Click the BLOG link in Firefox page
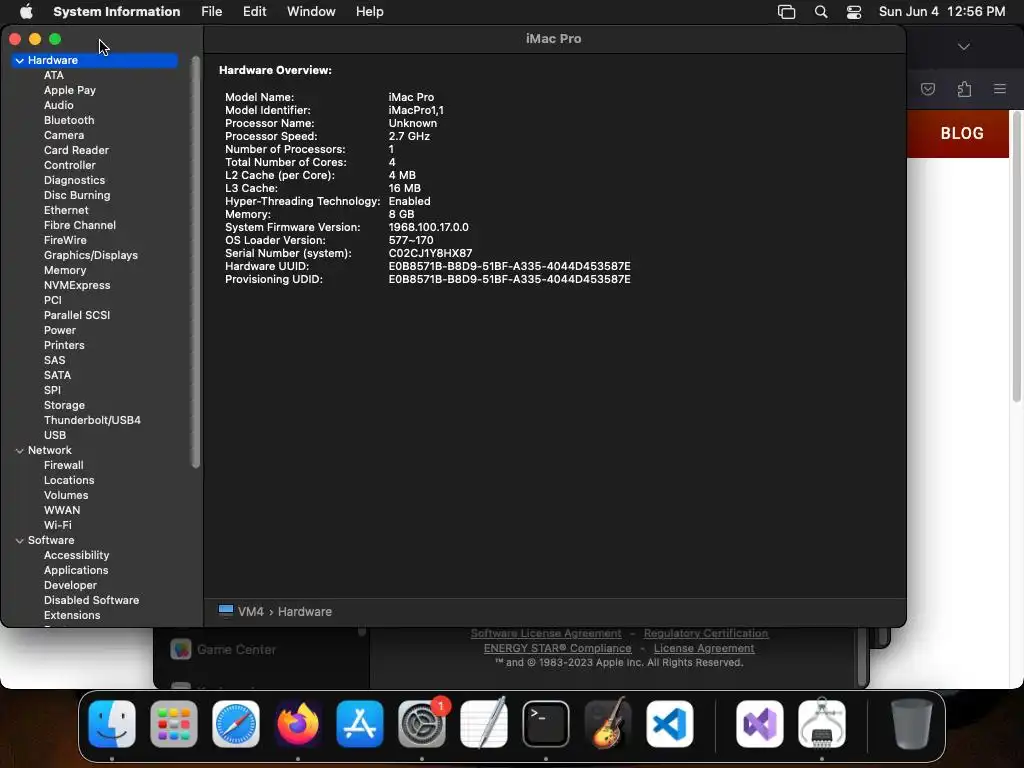This screenshot has width=1024, height=768. coord(962,133)
